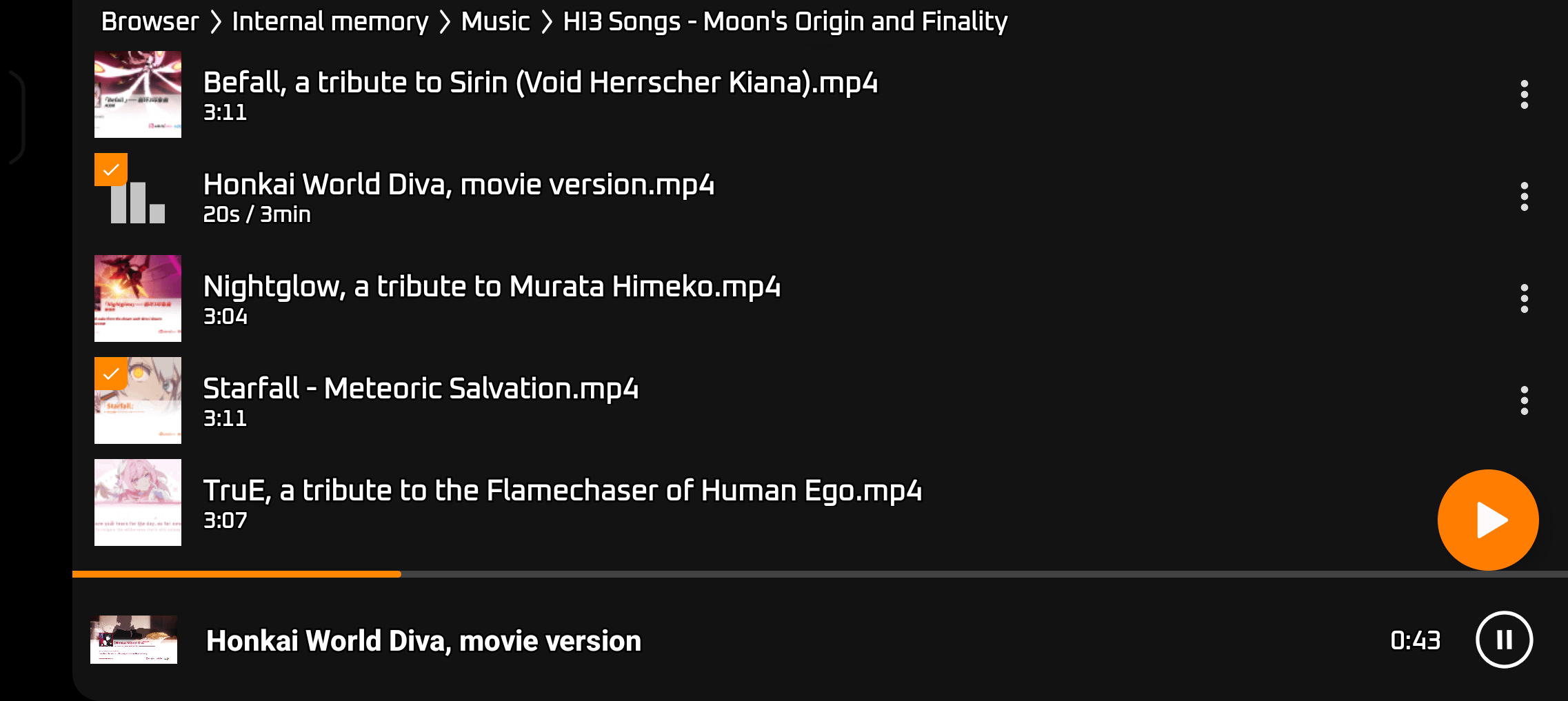Open three-dot menu for Starfall video
The height and width of the screenshot is (701, 1568).
click(1524, 400)
